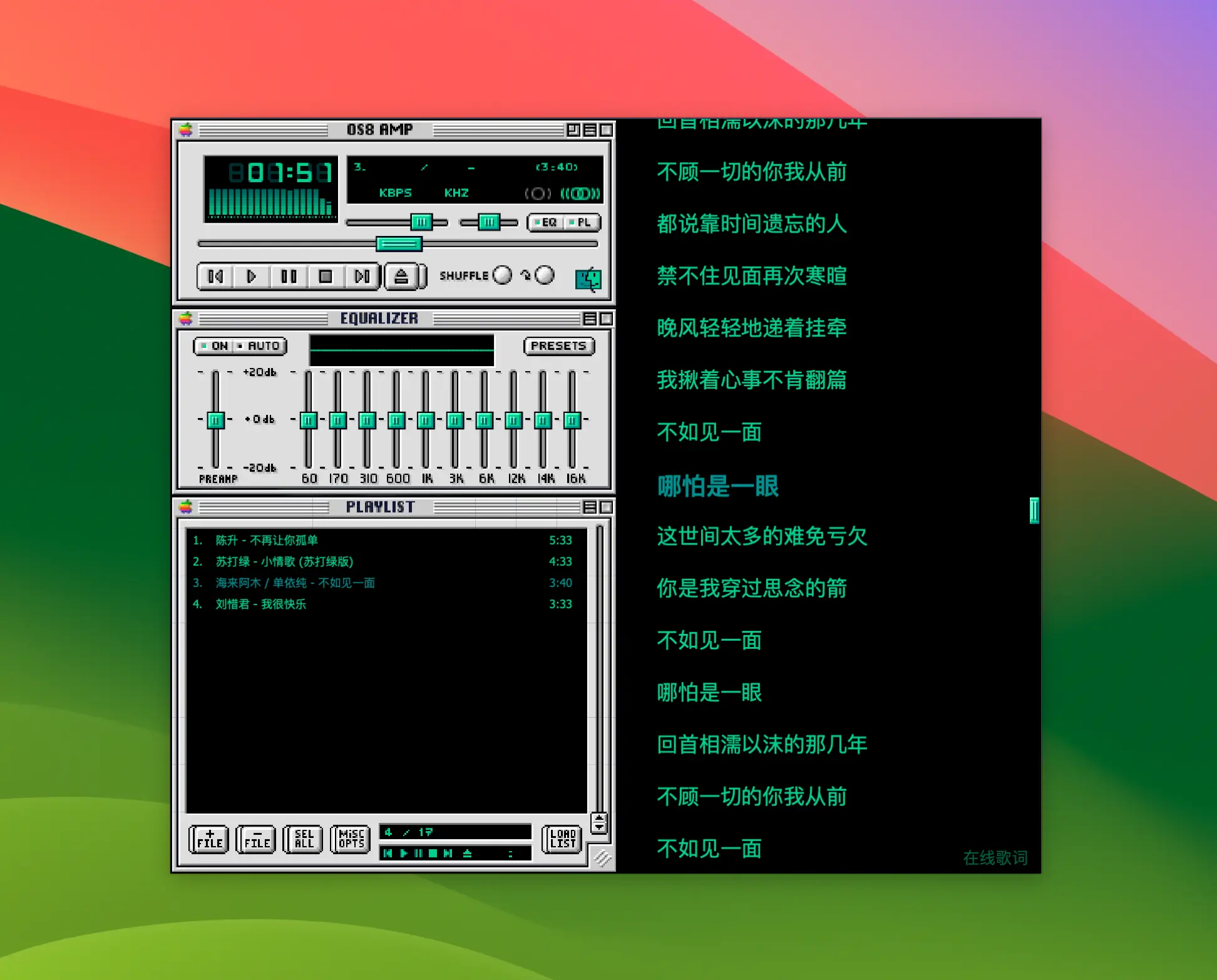Open the SEL ALL selection menu

tap(304, 839)
